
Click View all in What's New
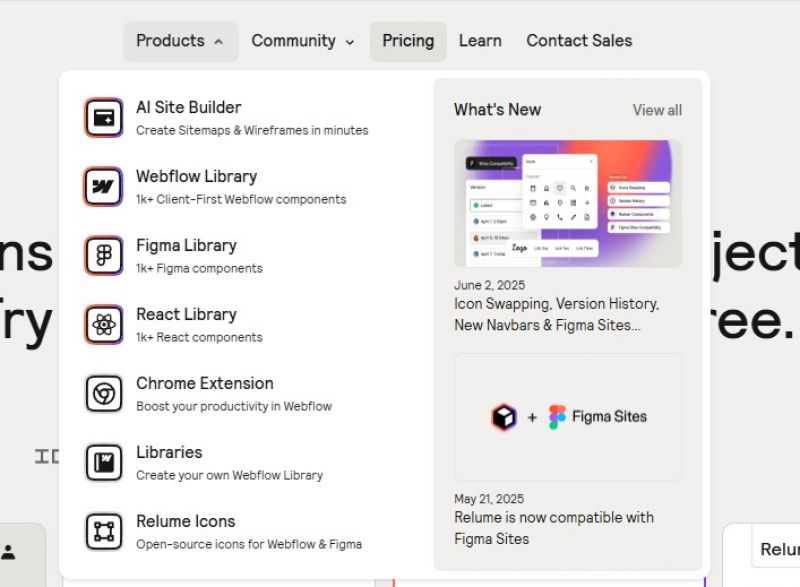[657, 110]
